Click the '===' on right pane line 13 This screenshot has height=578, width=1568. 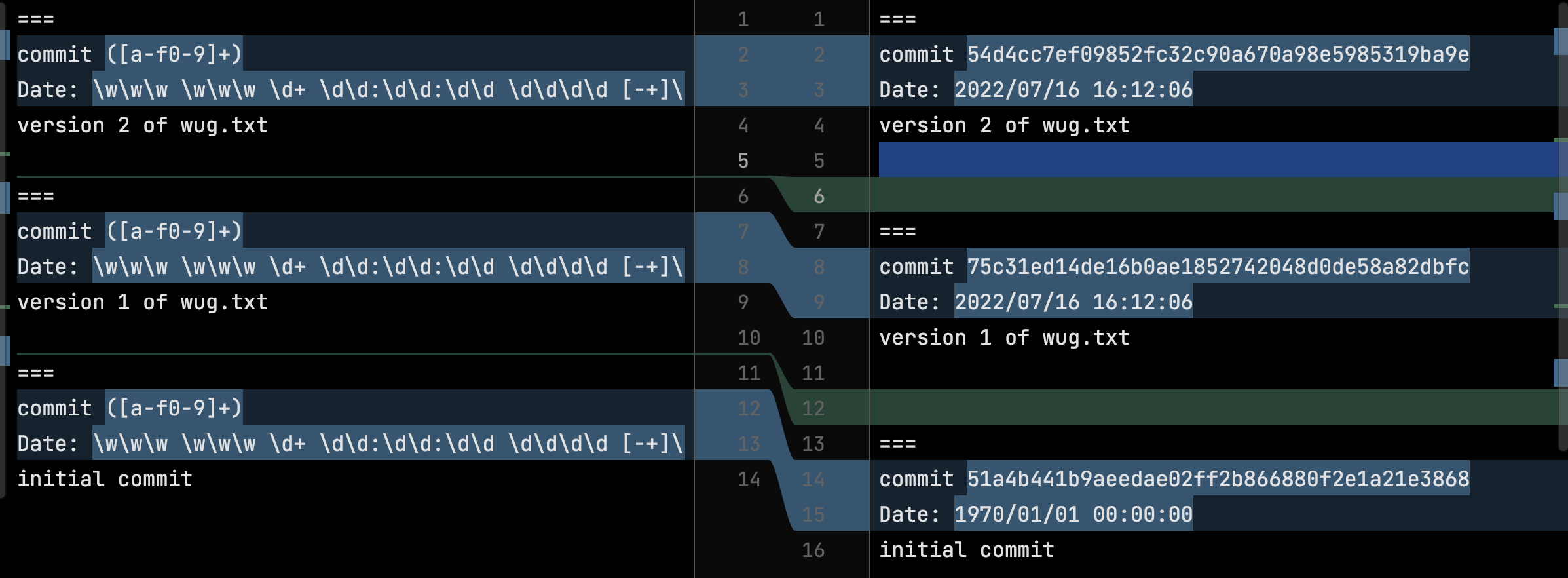[897, 444]
